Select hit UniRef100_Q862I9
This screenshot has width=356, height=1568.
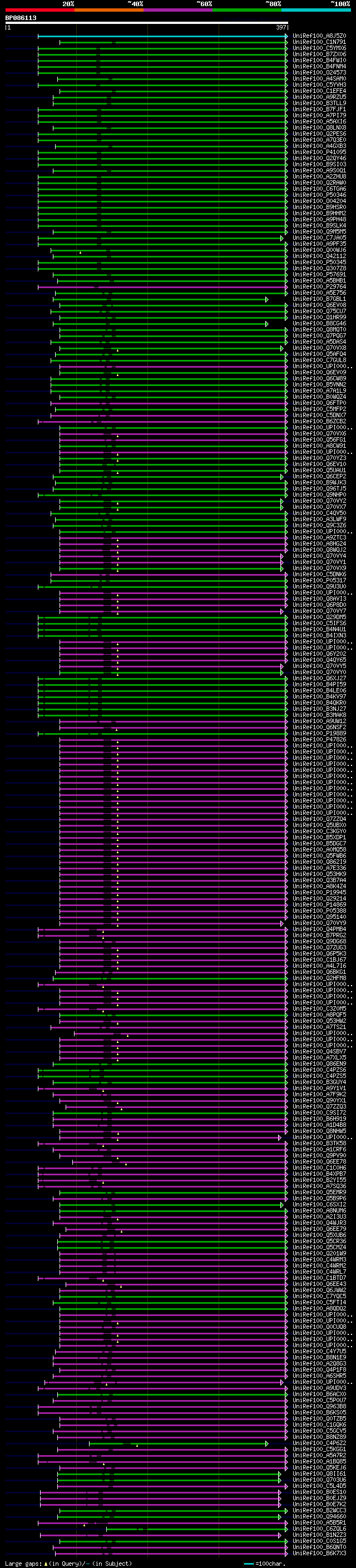tap(319, 862)
